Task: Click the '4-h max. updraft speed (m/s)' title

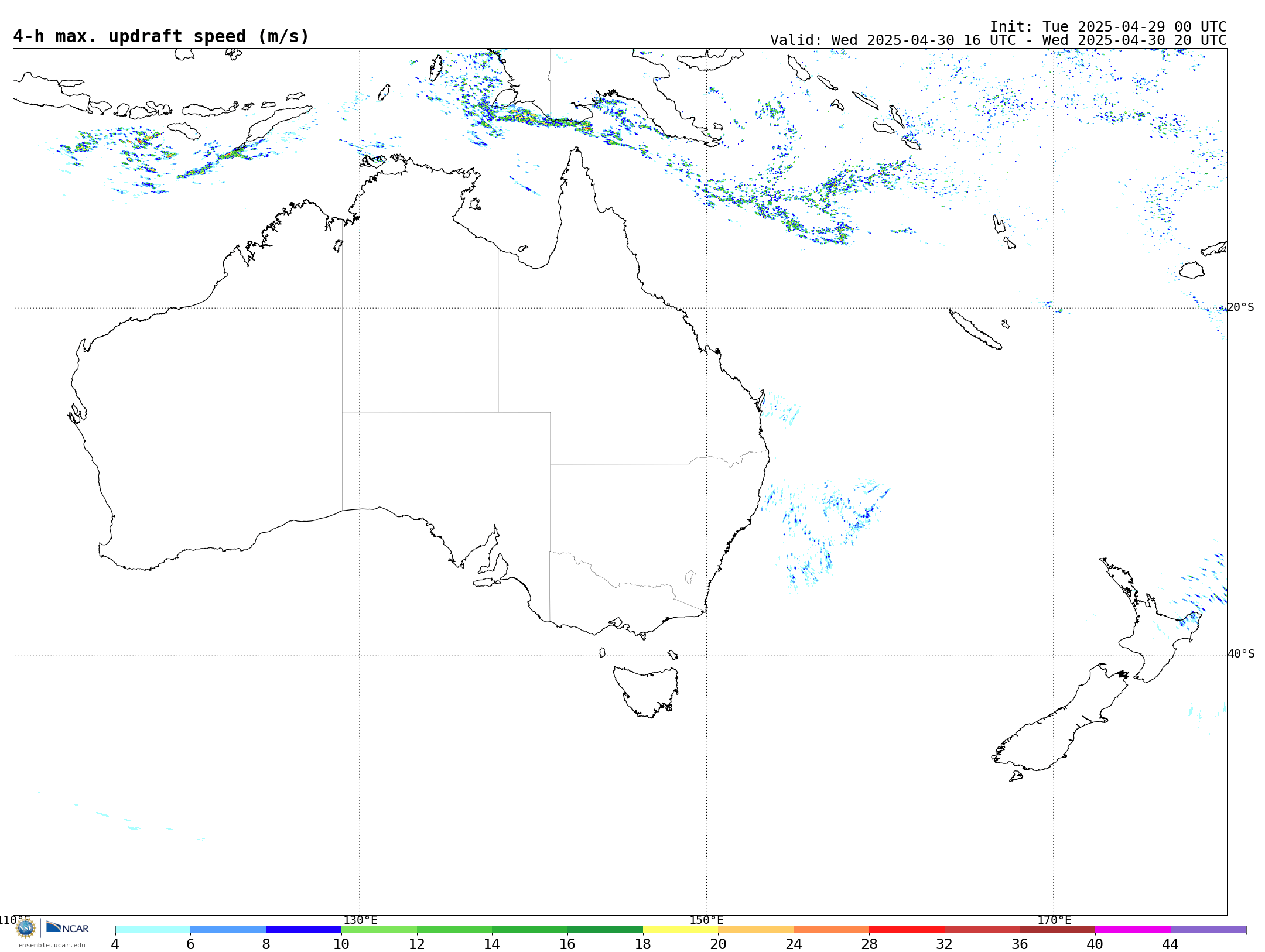Action: click(161, 36)
